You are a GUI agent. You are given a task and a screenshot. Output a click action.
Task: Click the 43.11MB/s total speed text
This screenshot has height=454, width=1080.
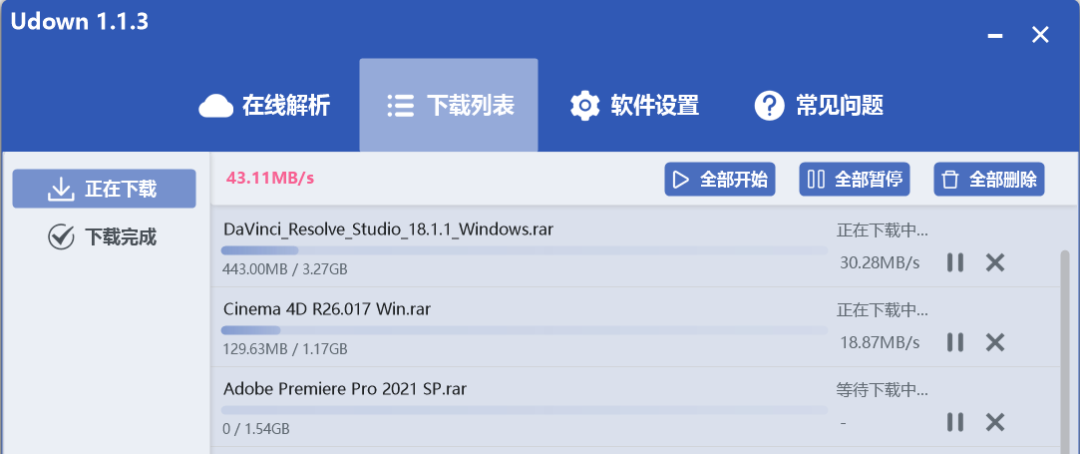pos(270,178)
